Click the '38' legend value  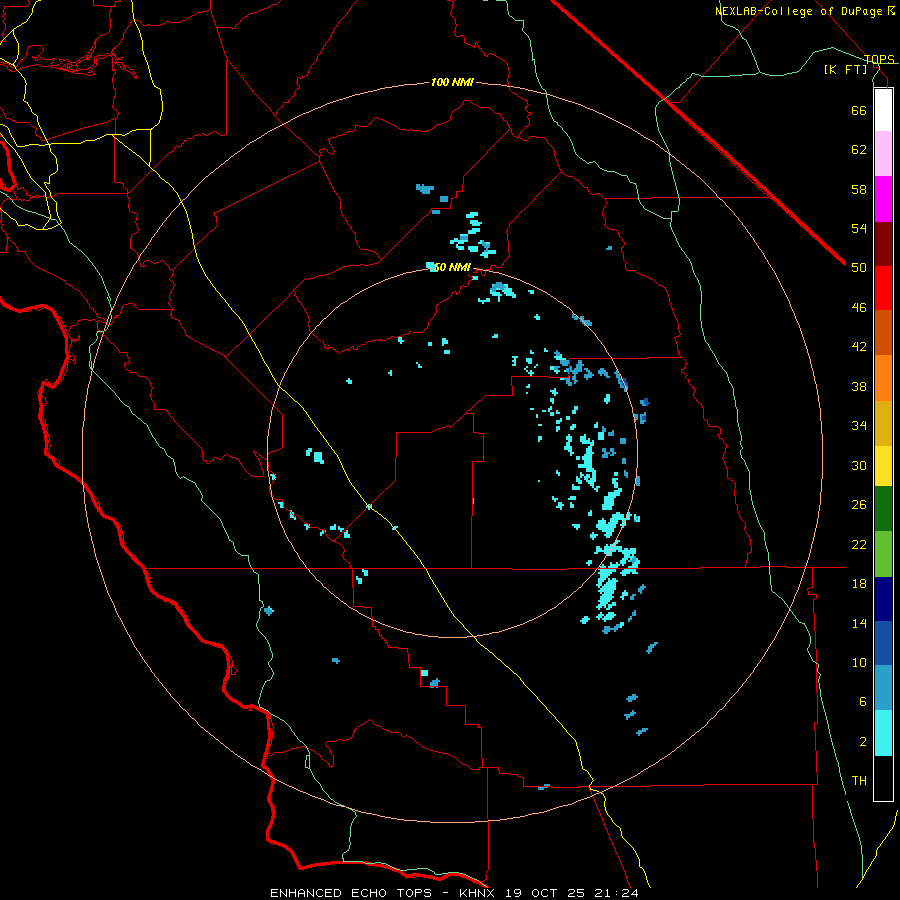[859, 386]
